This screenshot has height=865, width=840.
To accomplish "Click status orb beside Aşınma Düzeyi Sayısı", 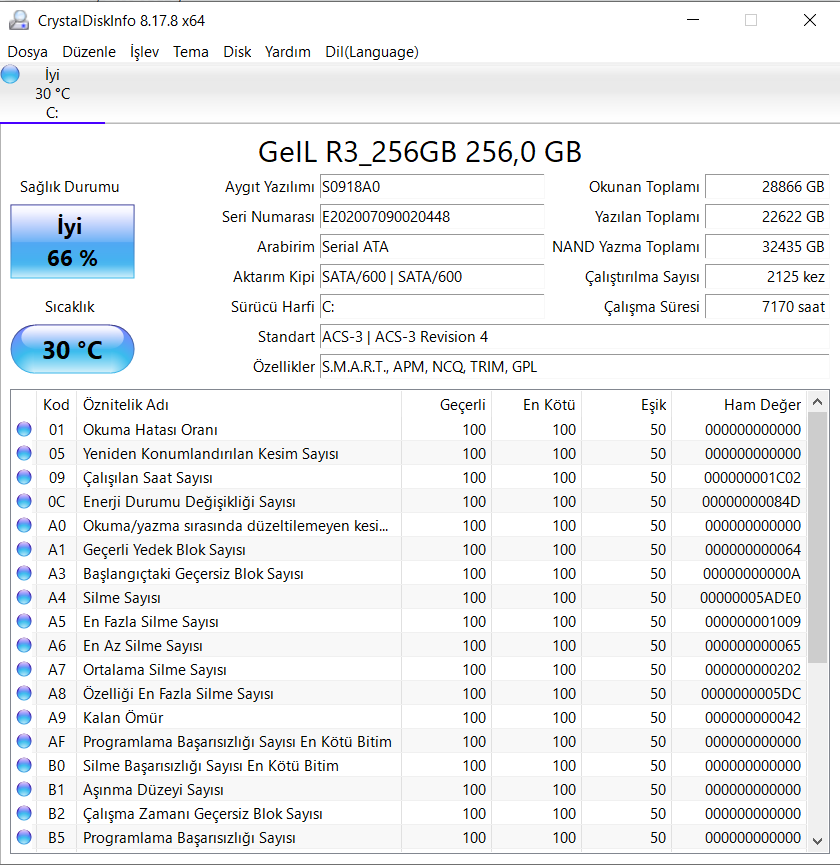I will pos(24,790).
